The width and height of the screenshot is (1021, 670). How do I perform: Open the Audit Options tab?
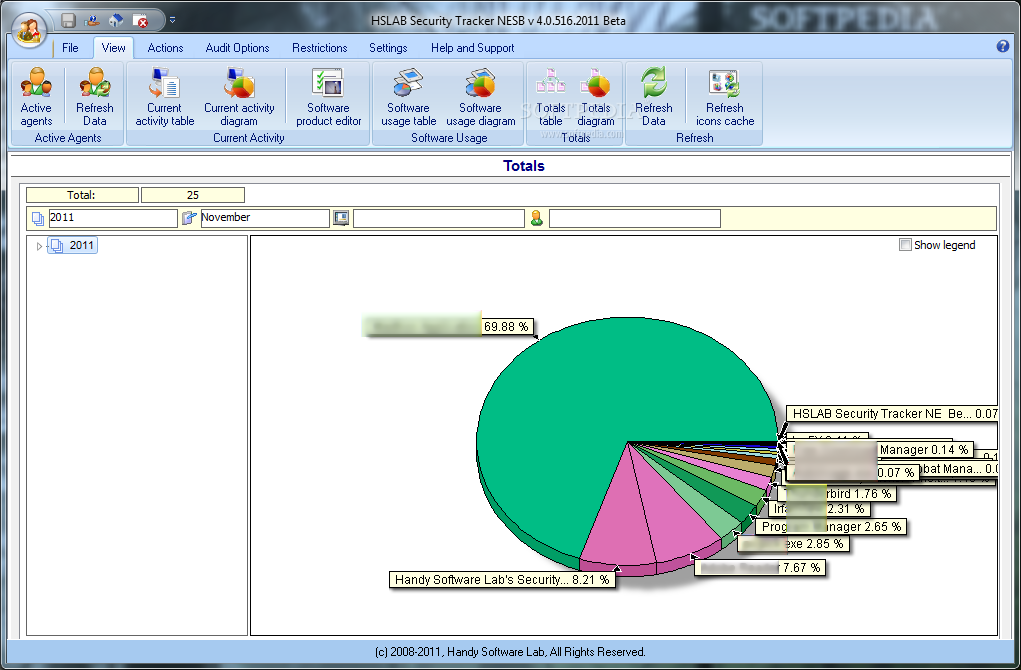[x=237, y=48]
